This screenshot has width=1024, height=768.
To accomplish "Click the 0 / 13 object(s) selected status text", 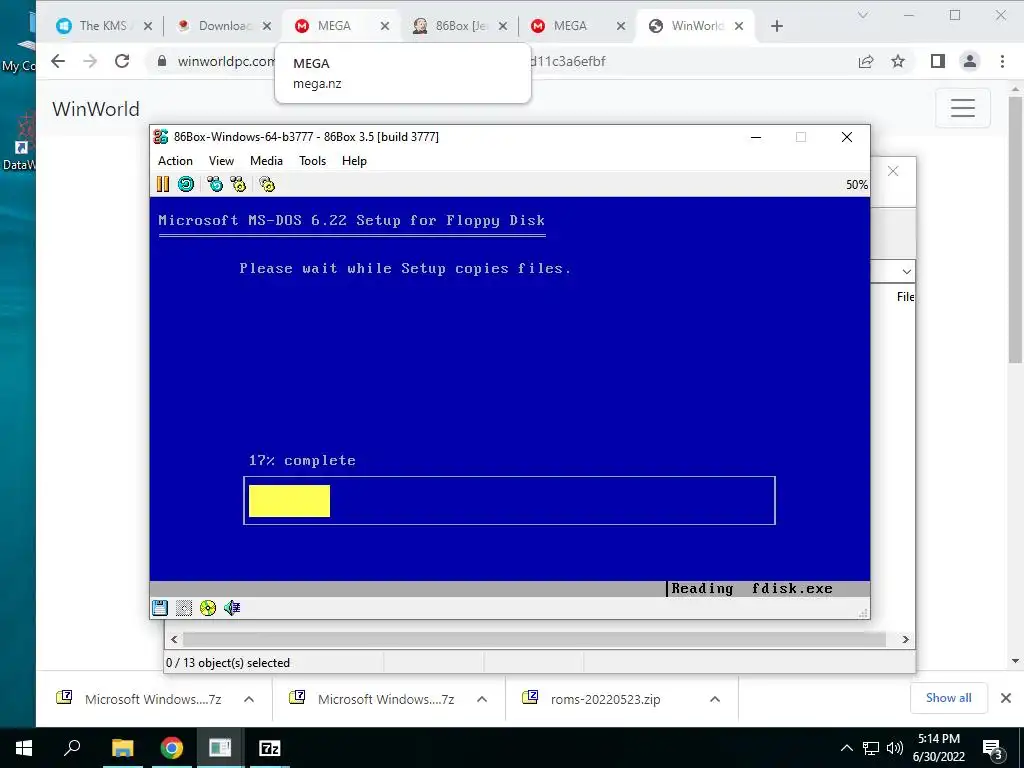I will click(x=228, y=663).
